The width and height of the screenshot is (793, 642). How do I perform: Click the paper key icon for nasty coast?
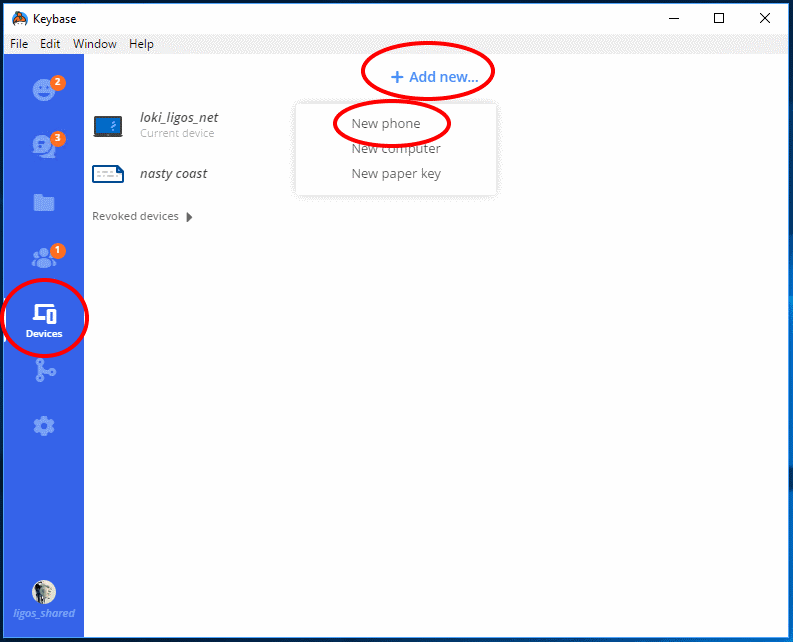[x=108, y=174]
